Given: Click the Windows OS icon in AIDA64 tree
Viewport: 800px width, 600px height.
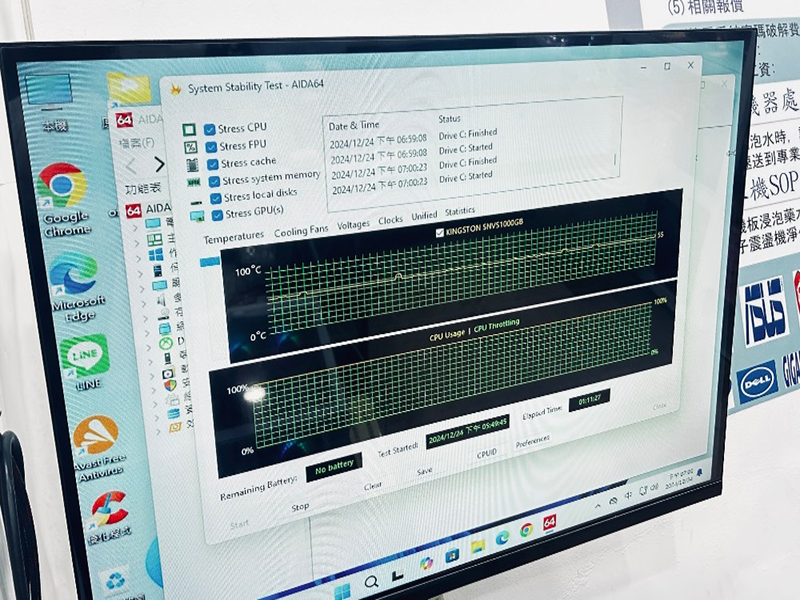Looking at the screenshot, I should (156, 254).
